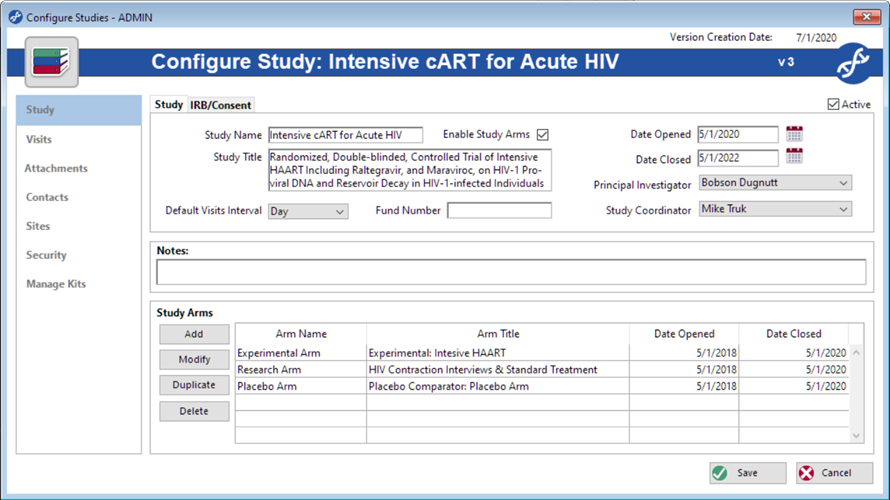Click the title bar application icon
The width and height of the screenshot is (890, 500).
point(15,17)
